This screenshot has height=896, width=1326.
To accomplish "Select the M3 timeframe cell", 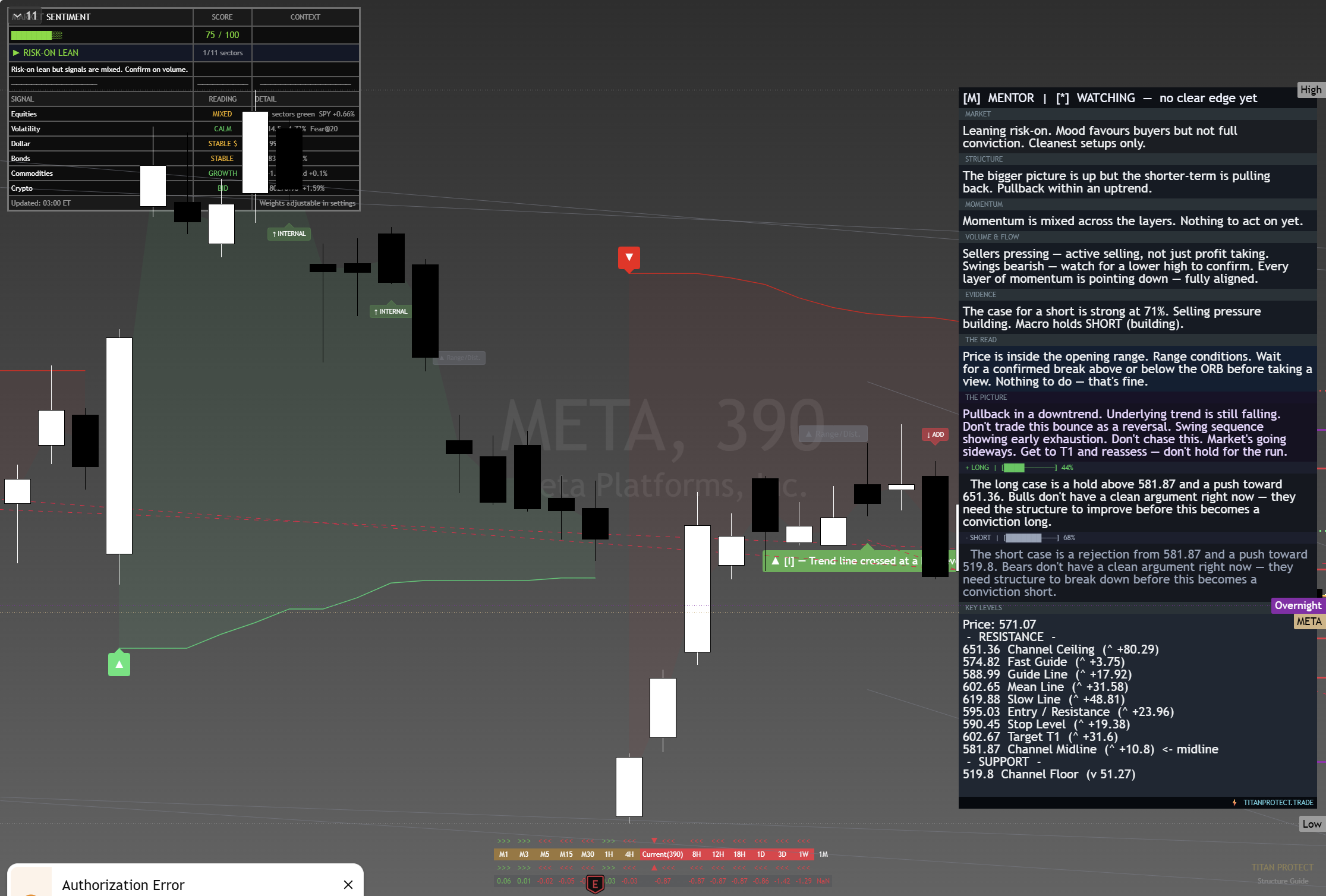I will point(524,854).
